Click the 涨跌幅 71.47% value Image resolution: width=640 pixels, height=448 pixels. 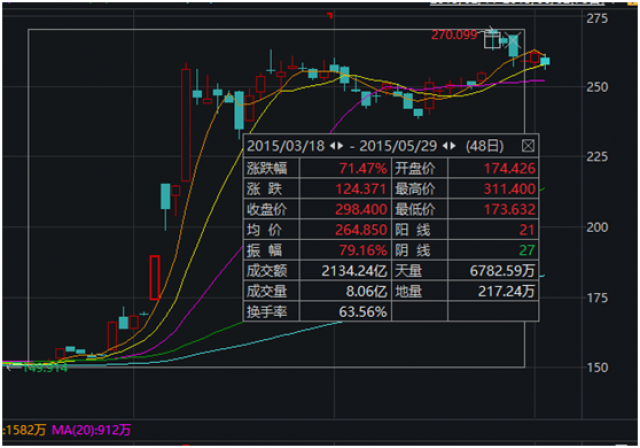[x=363, y=166]
